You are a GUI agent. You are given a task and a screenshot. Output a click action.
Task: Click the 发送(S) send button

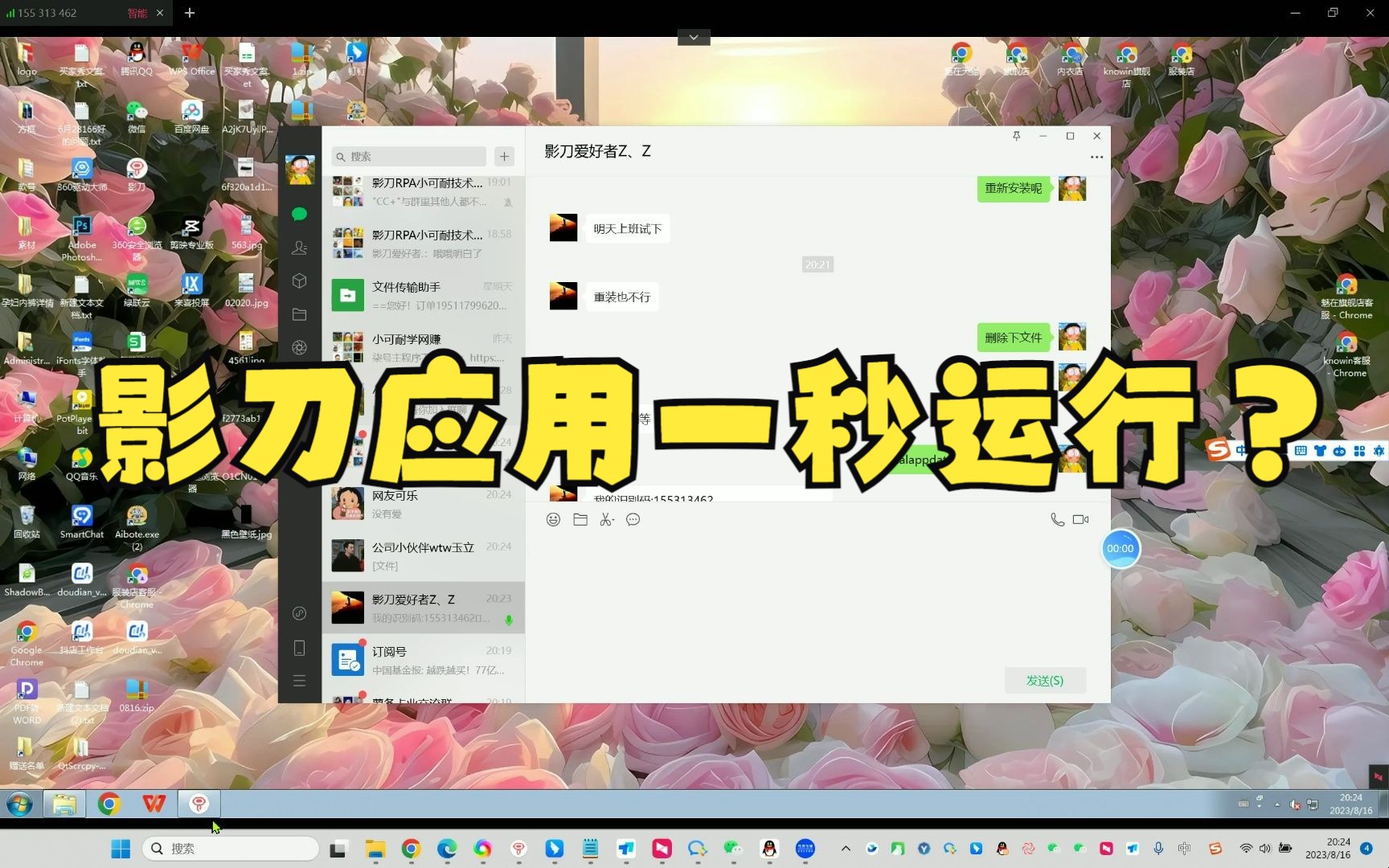(x=1045, y=680)
